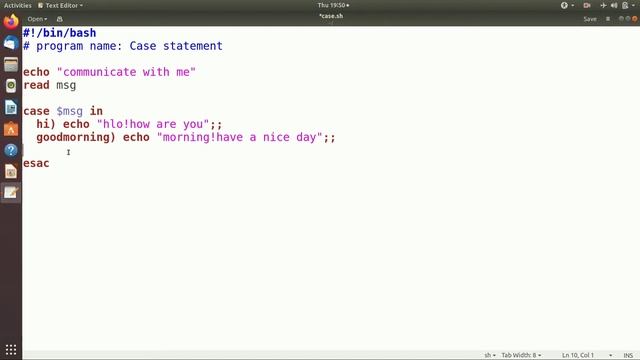640x360 pixels.
Task: Open Thunderbird mail from the dock
Action: click(x=11, y=43)
